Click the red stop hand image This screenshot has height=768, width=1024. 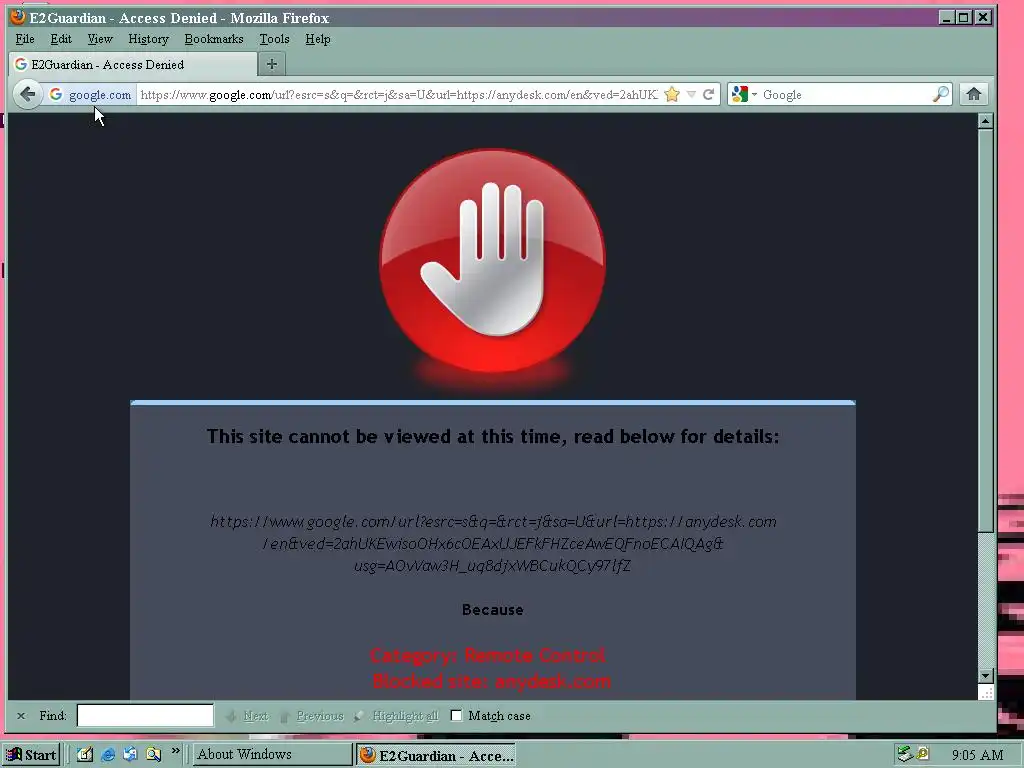pos(492,261)
